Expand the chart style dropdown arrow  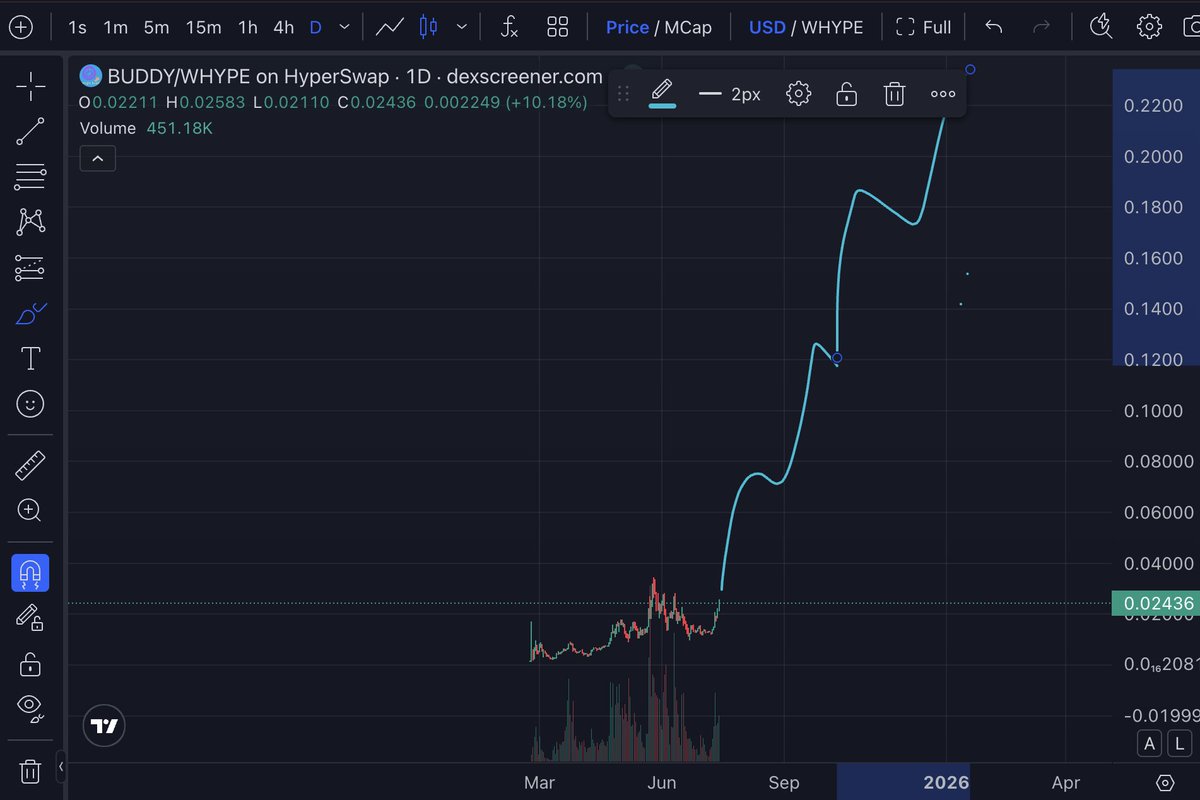462,27
